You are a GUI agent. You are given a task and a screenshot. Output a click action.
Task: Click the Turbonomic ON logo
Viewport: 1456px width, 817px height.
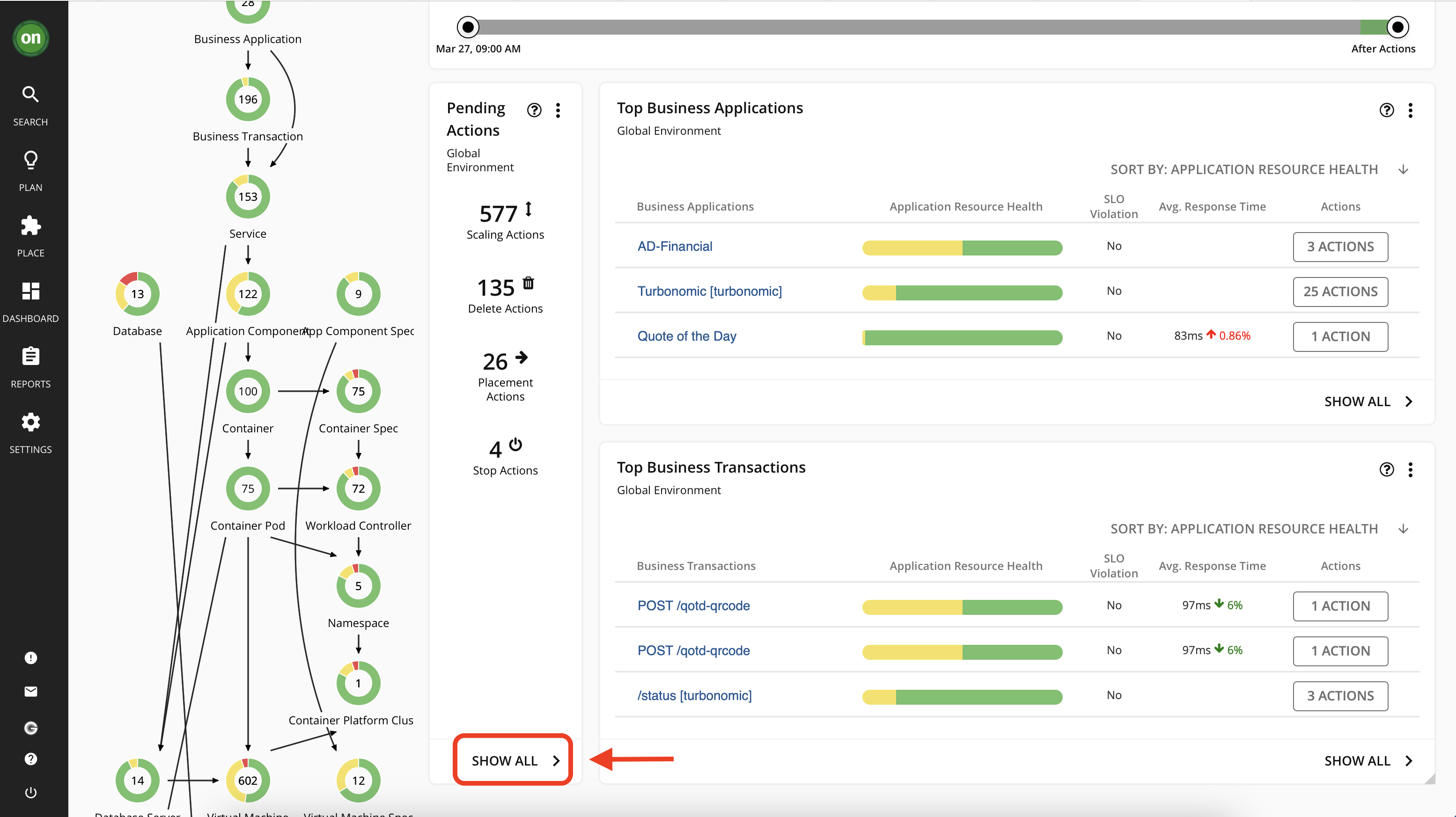30,38
